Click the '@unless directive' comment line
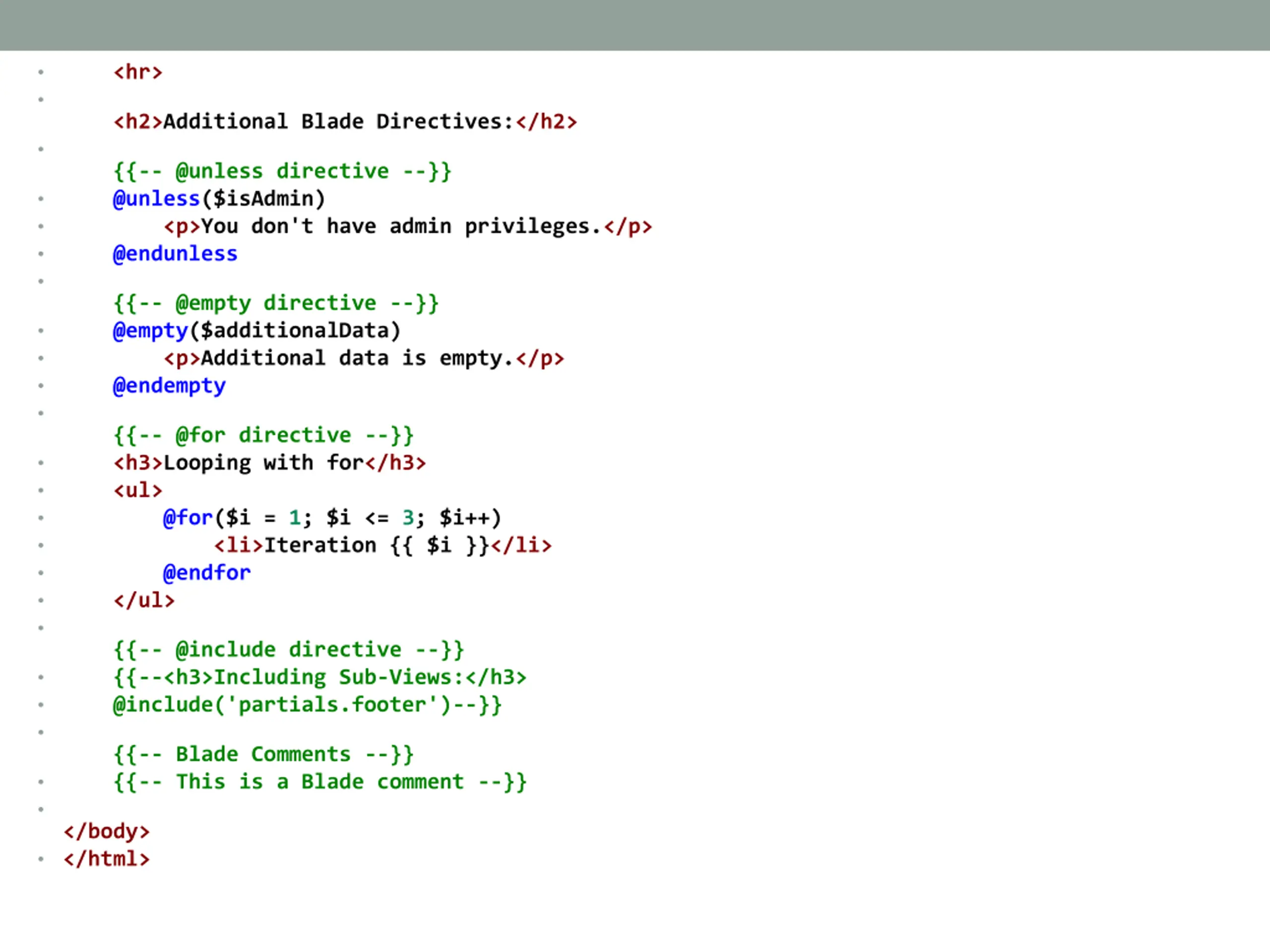 tap(282, 172)
